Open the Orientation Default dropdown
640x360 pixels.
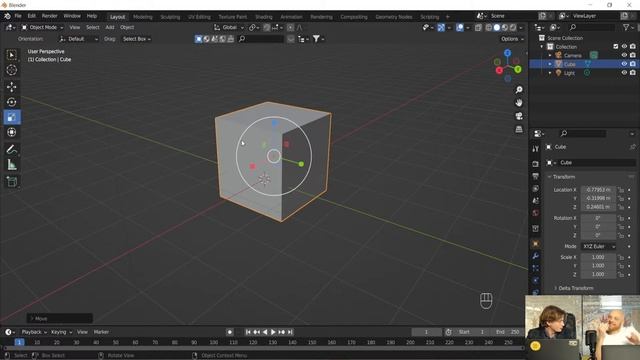click(x=78, y=39)
